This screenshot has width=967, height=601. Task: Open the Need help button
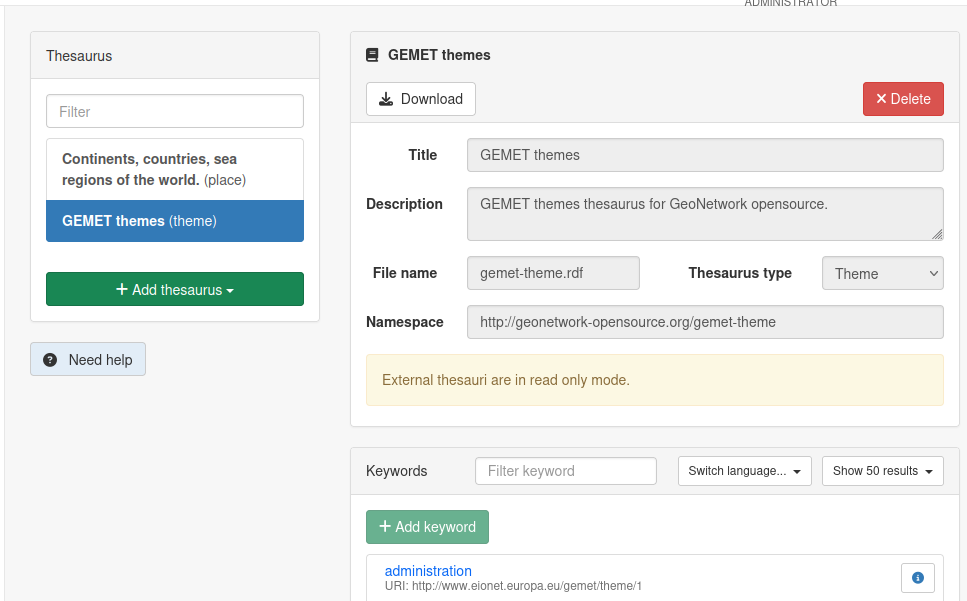click(88, 359)
